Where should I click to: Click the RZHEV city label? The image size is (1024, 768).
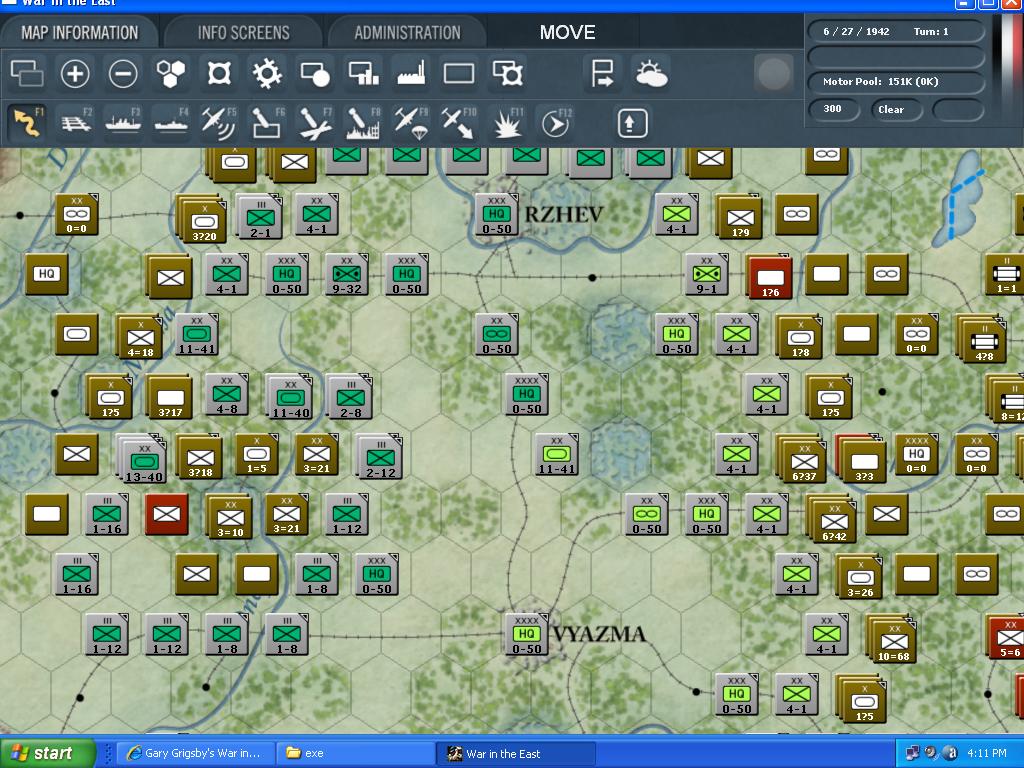pyautogui.click(x=564, y=214)
